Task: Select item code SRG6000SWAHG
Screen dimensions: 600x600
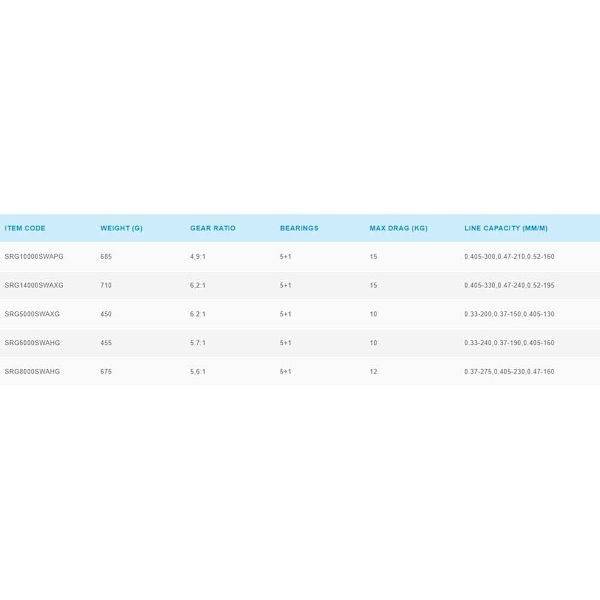Action: pos(32,342)
